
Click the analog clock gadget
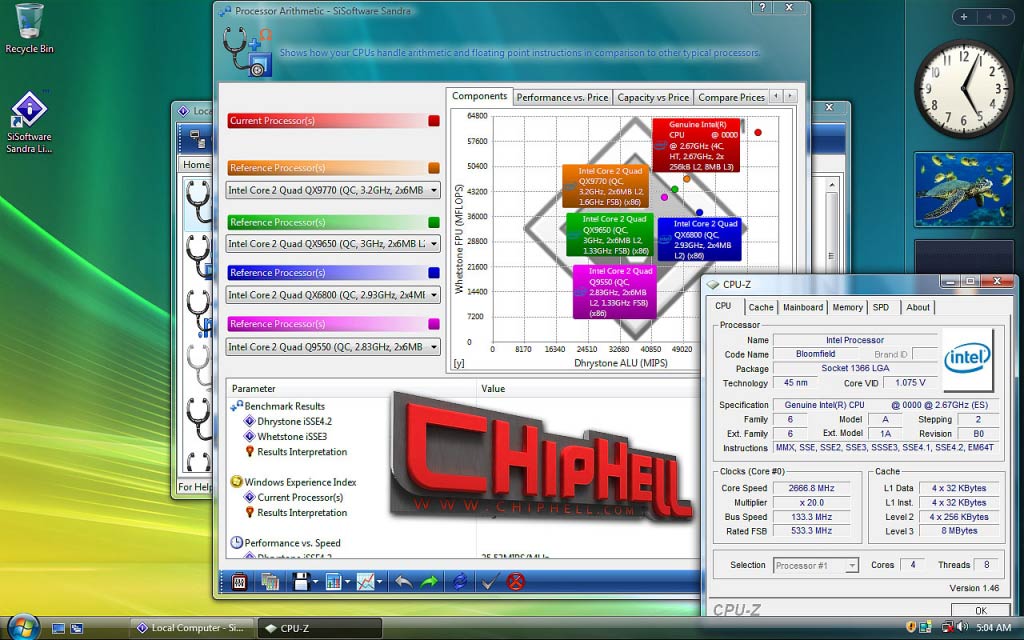point(963,89)
